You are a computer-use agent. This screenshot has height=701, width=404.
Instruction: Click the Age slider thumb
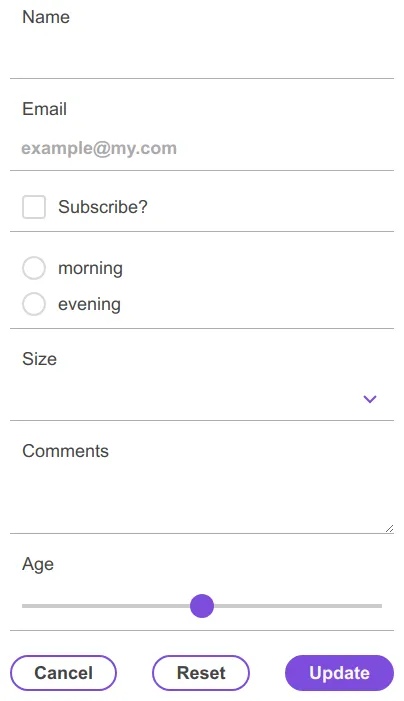pos(202,606)
